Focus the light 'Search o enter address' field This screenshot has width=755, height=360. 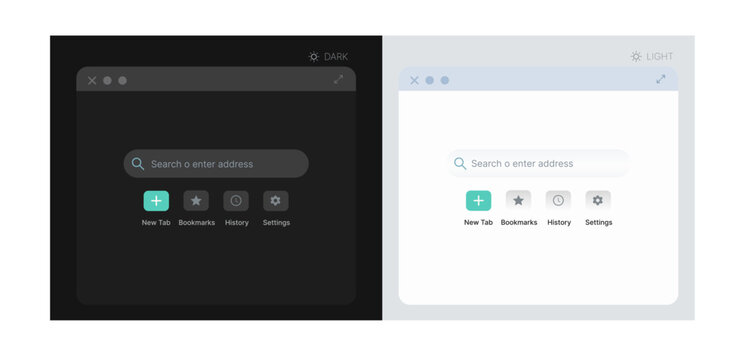point(538,164)
